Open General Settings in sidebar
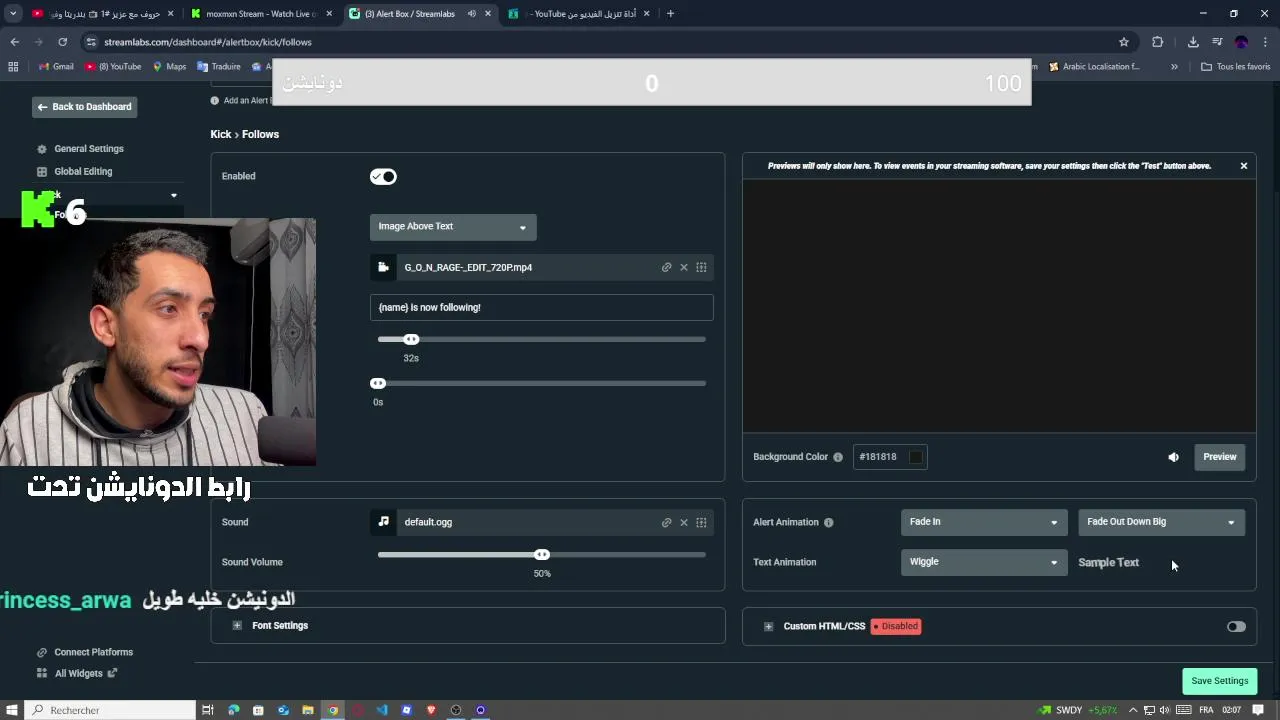The height and width of the screenshot is (720, 1280). click(x=89, y=149)
